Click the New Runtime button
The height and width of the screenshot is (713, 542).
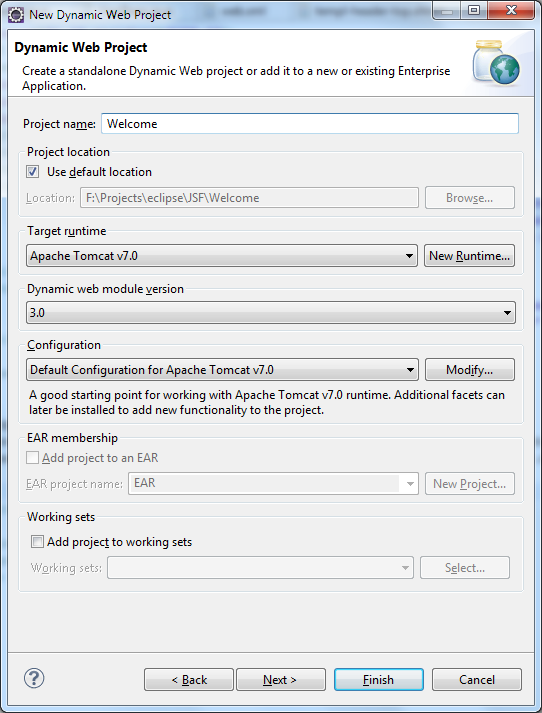coord(469,256)
